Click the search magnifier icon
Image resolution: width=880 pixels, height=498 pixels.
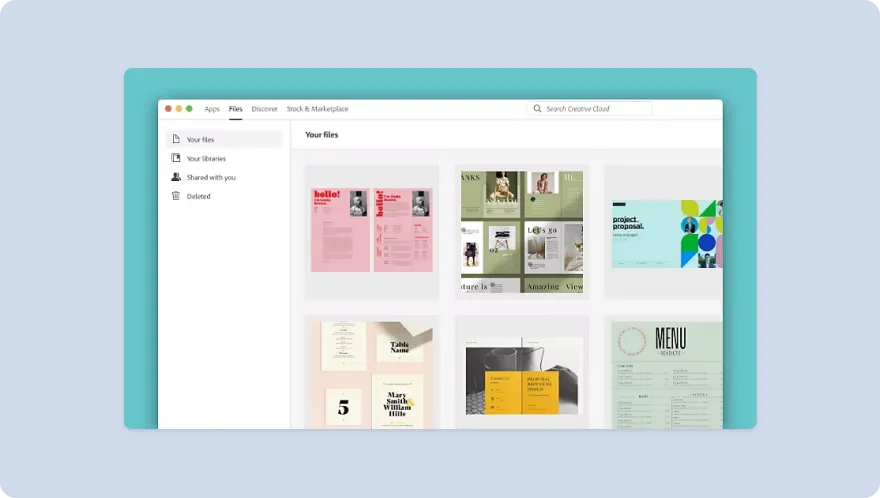point(537,108)
